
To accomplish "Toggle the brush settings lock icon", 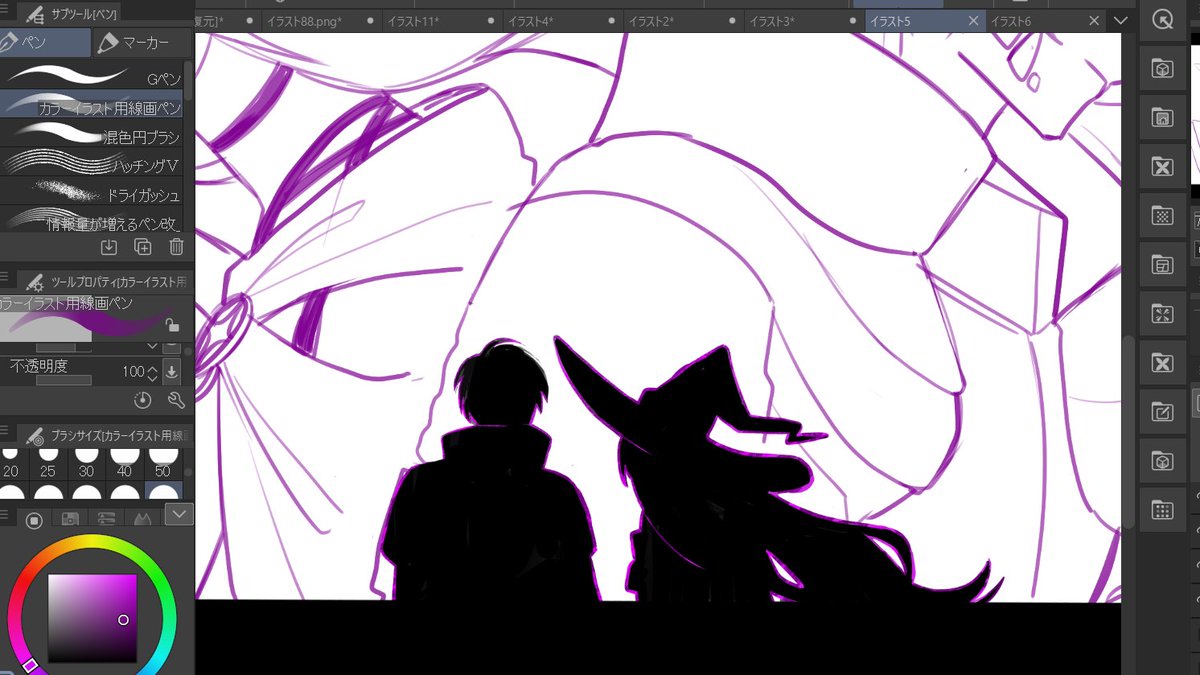I will 172,325.
